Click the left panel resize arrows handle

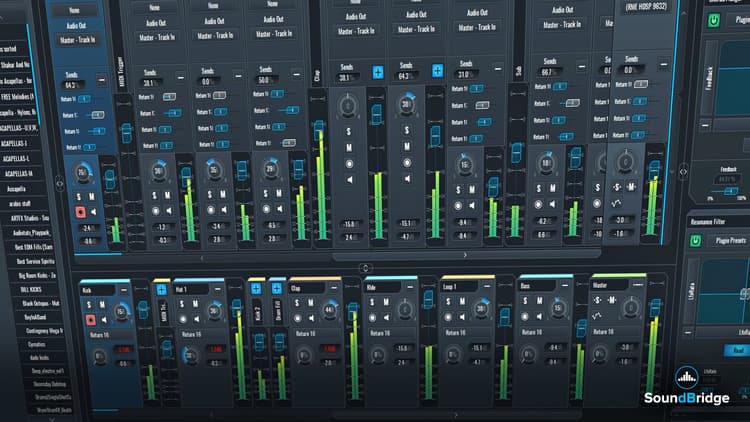click(x=59, y=183)
